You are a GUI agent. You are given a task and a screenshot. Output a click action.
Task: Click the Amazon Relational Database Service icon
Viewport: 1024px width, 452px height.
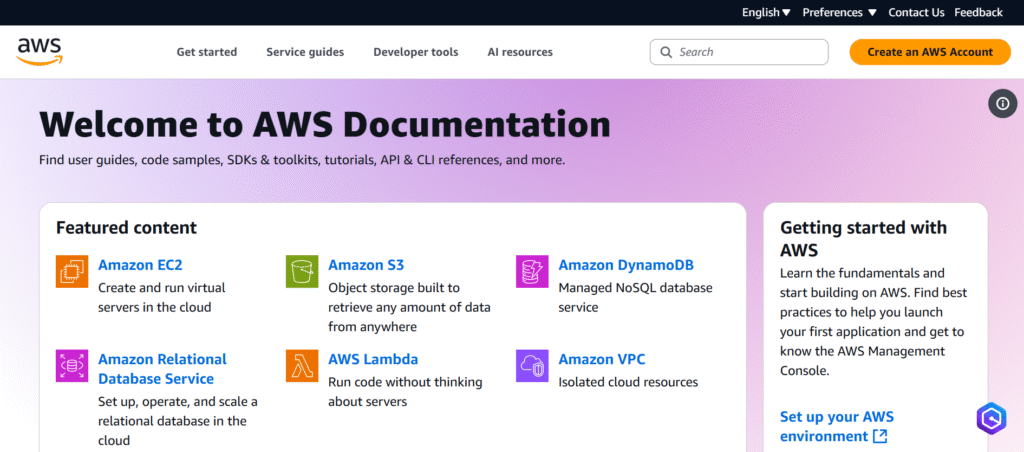72,366
